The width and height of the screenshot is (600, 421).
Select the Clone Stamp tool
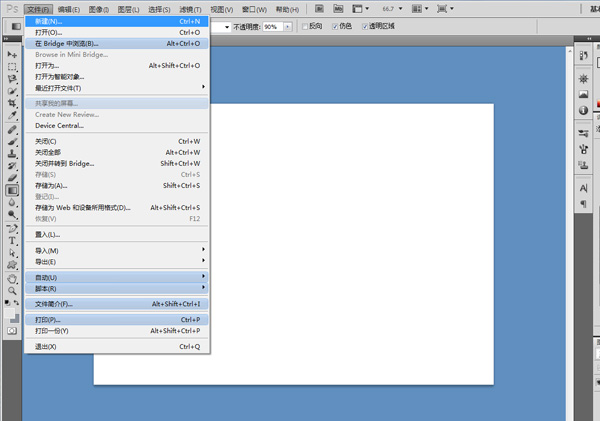(x=12, y=154)
